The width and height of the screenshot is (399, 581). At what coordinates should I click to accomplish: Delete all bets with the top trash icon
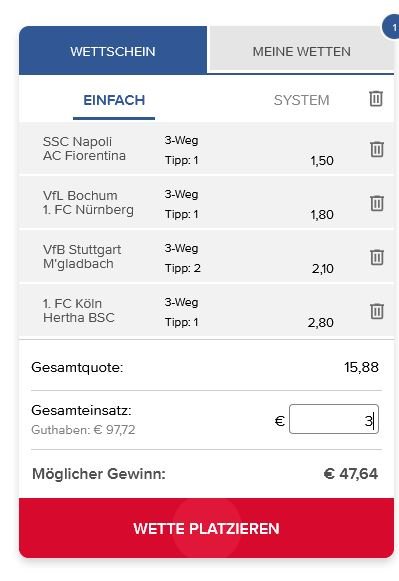click(376, 99)
